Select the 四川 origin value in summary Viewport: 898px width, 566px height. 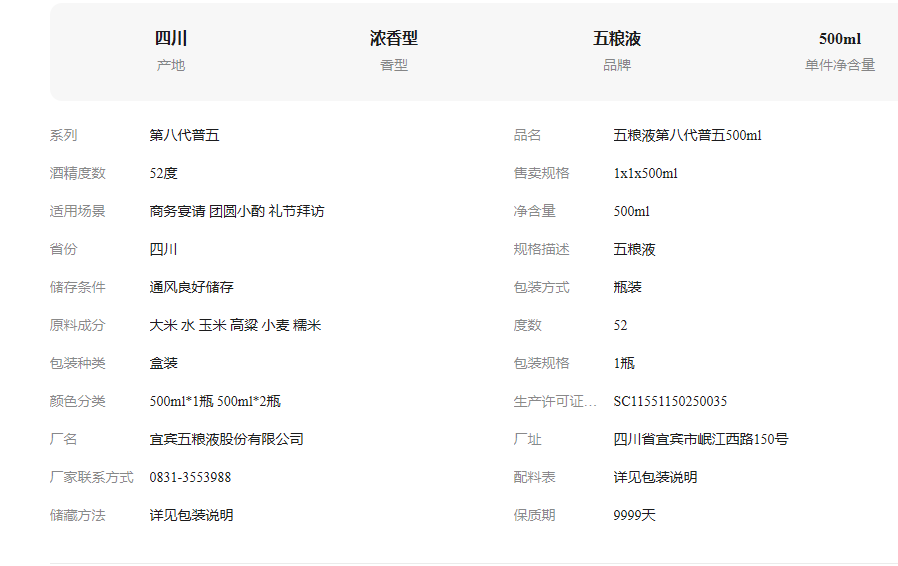click(171, 38)
